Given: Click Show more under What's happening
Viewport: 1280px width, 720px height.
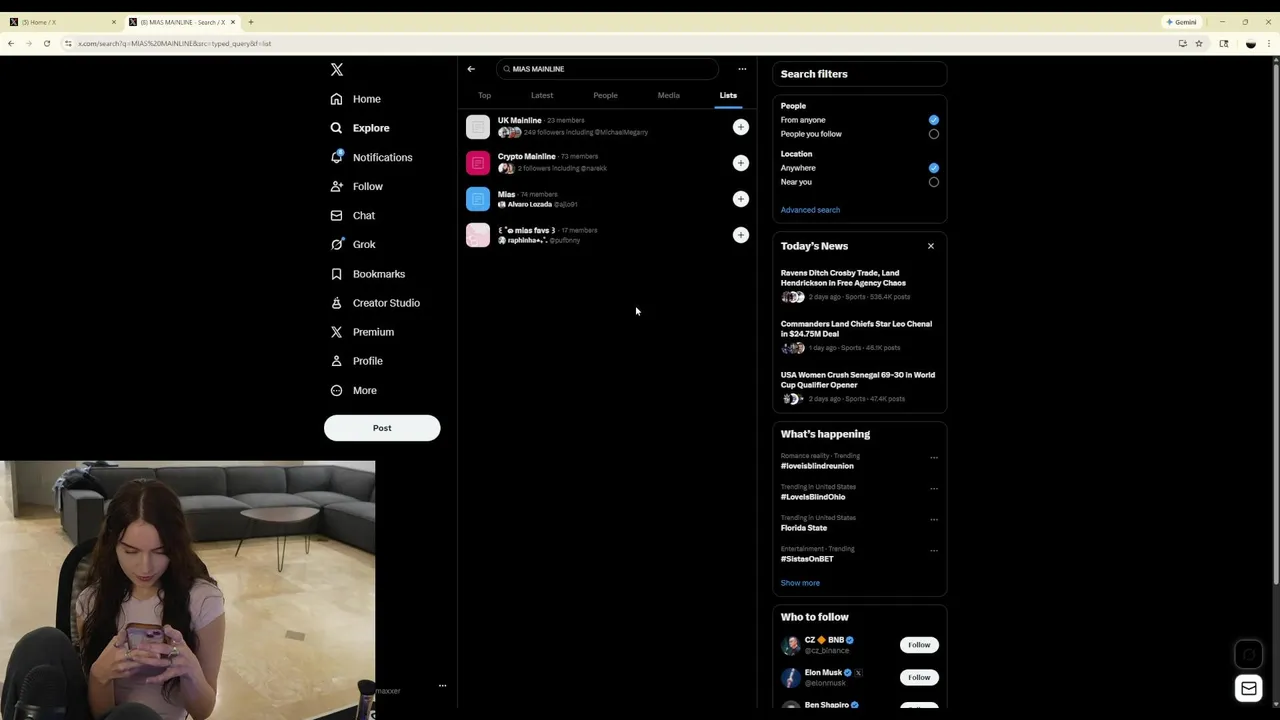Looking at the screenshot, I should [800, 583].
